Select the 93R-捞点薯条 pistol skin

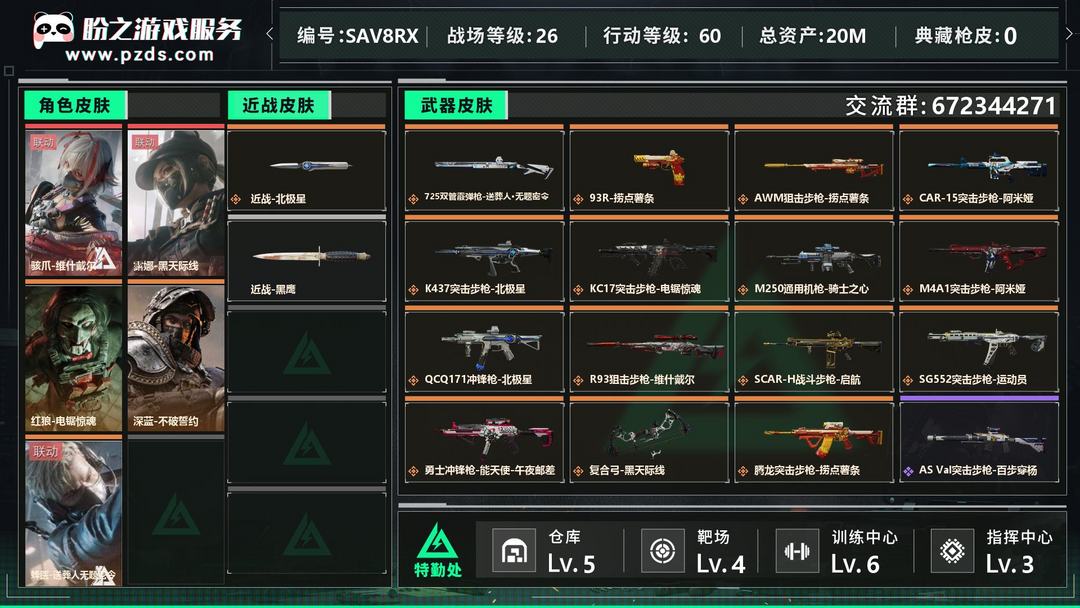649,169
